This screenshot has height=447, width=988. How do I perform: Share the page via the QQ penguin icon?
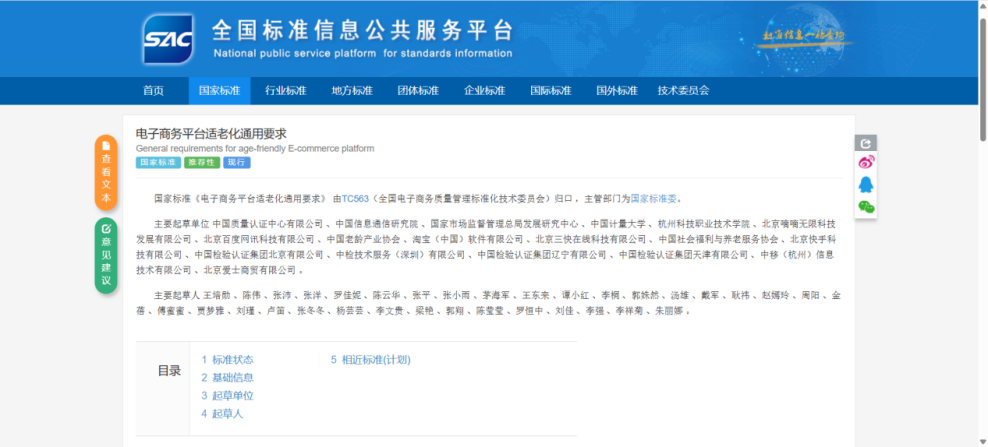(x=866, y=185)
